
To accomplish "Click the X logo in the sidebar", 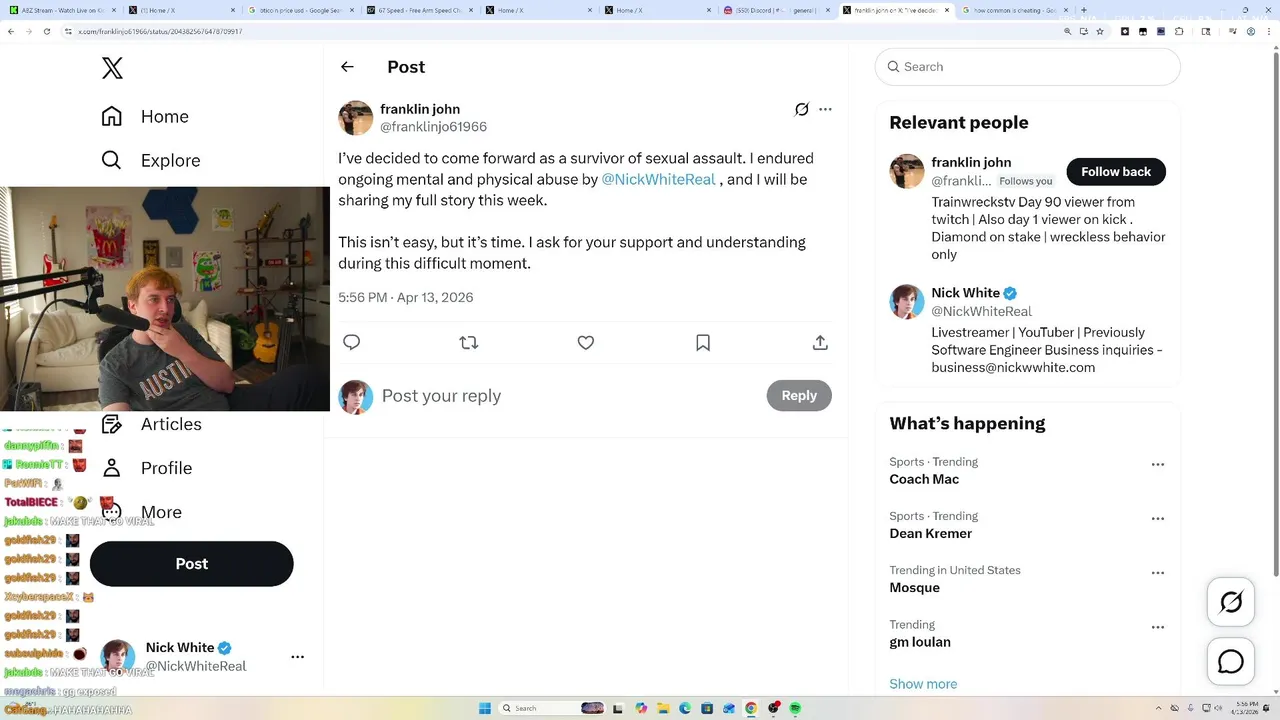I will click(x=112, y=68).
